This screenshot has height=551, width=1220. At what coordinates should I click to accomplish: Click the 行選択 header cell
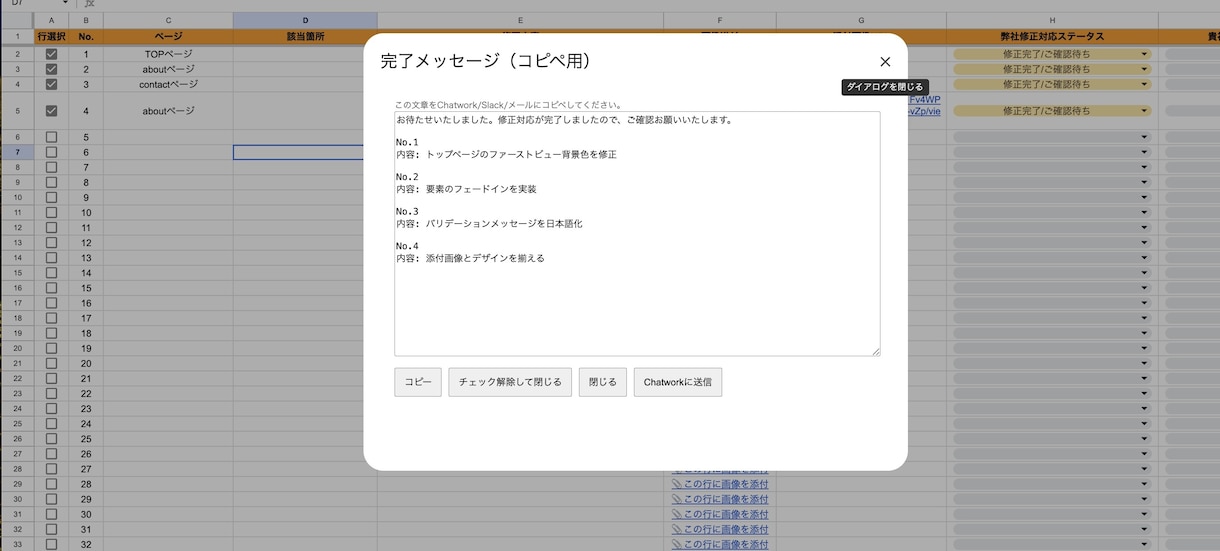[x=51, y=37]
